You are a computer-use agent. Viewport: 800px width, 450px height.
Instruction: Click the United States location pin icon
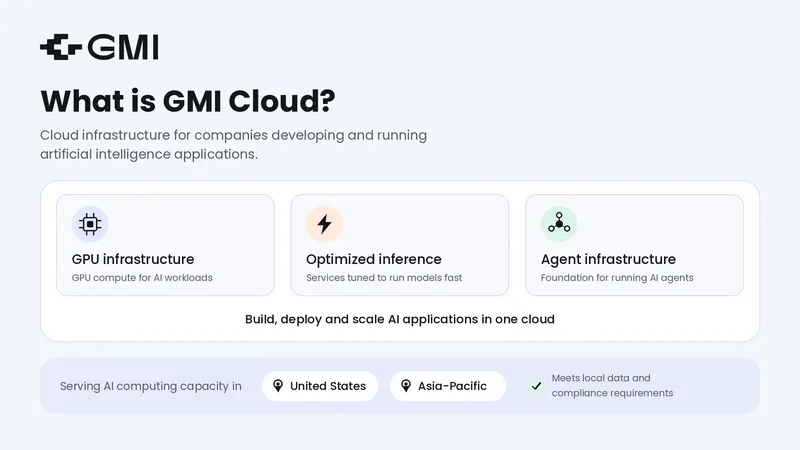click(x=278, y=386)
